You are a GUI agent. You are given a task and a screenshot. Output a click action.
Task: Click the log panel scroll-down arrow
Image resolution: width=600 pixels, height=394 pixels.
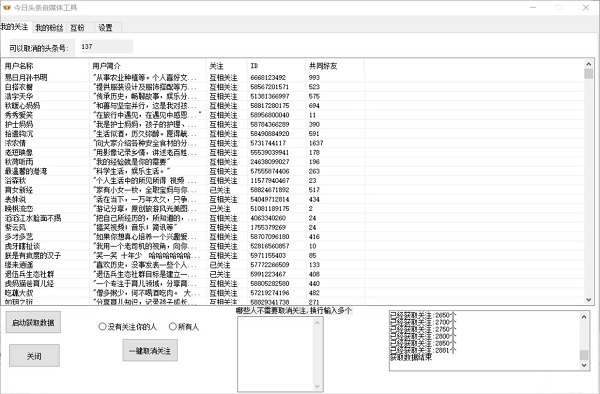pyautogui.click(x=584, y=365)
